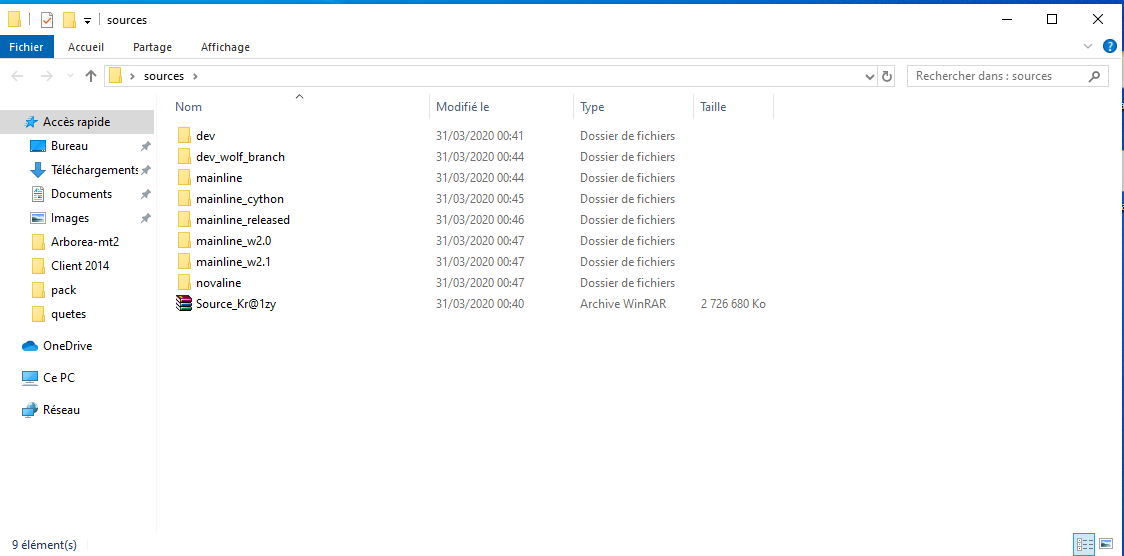Select Réseau in navigation pane

61,410
